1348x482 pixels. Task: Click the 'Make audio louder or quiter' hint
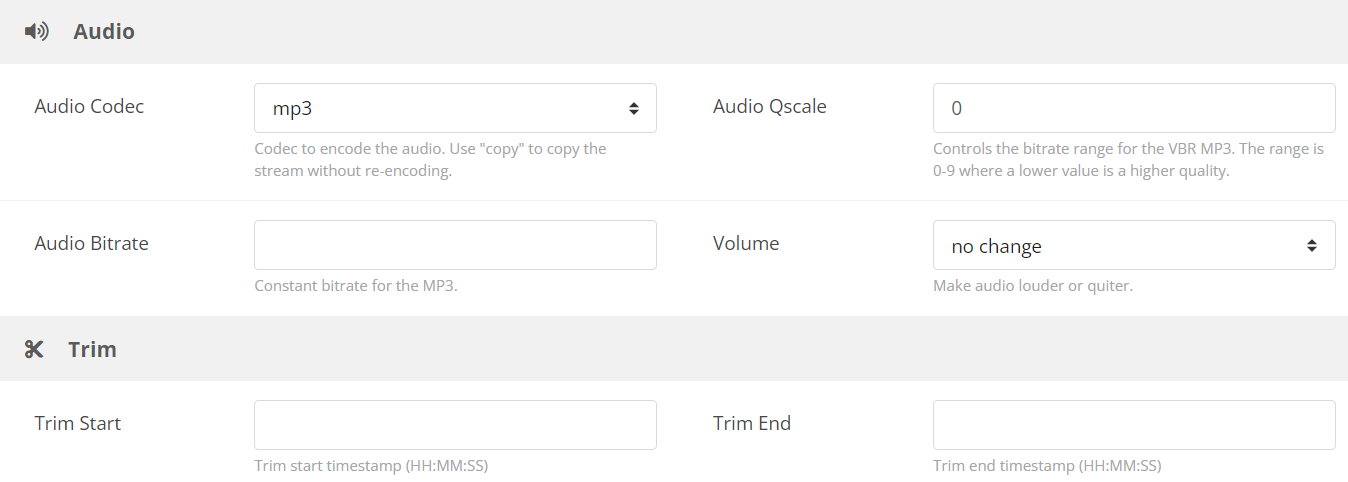pyautogui.click(x=1033, y=286)
